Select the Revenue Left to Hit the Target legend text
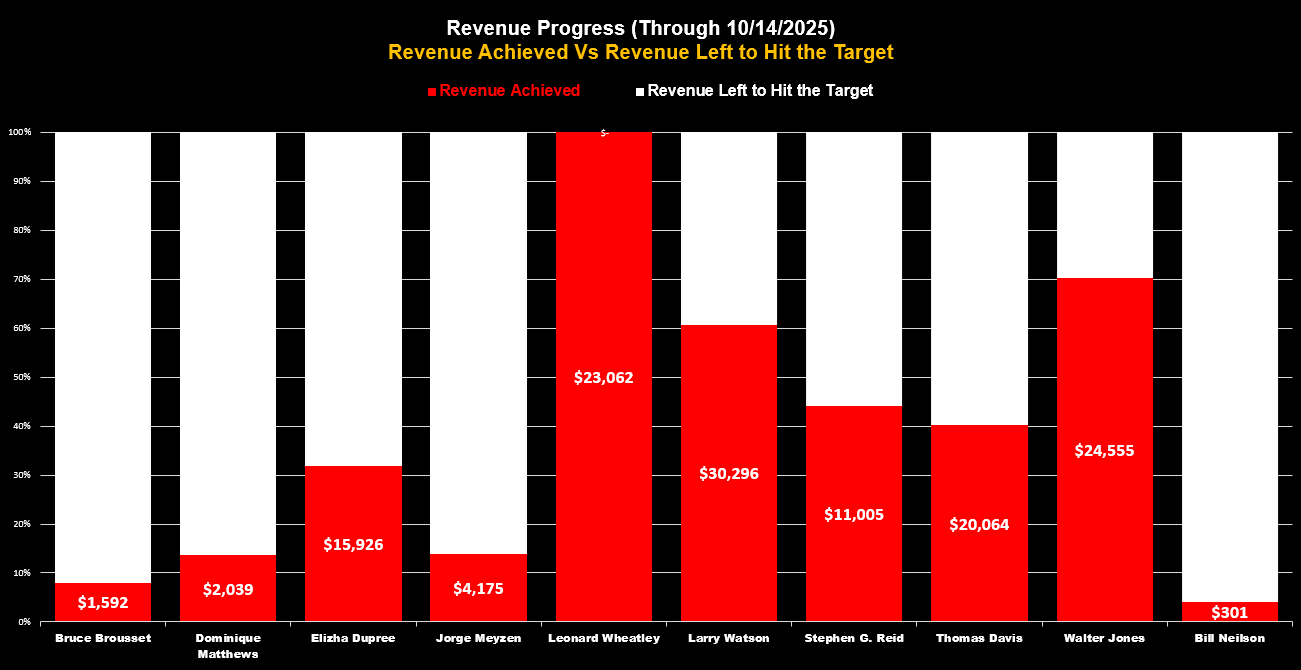This screenshot has height=670, width=1301. [760, 90]
